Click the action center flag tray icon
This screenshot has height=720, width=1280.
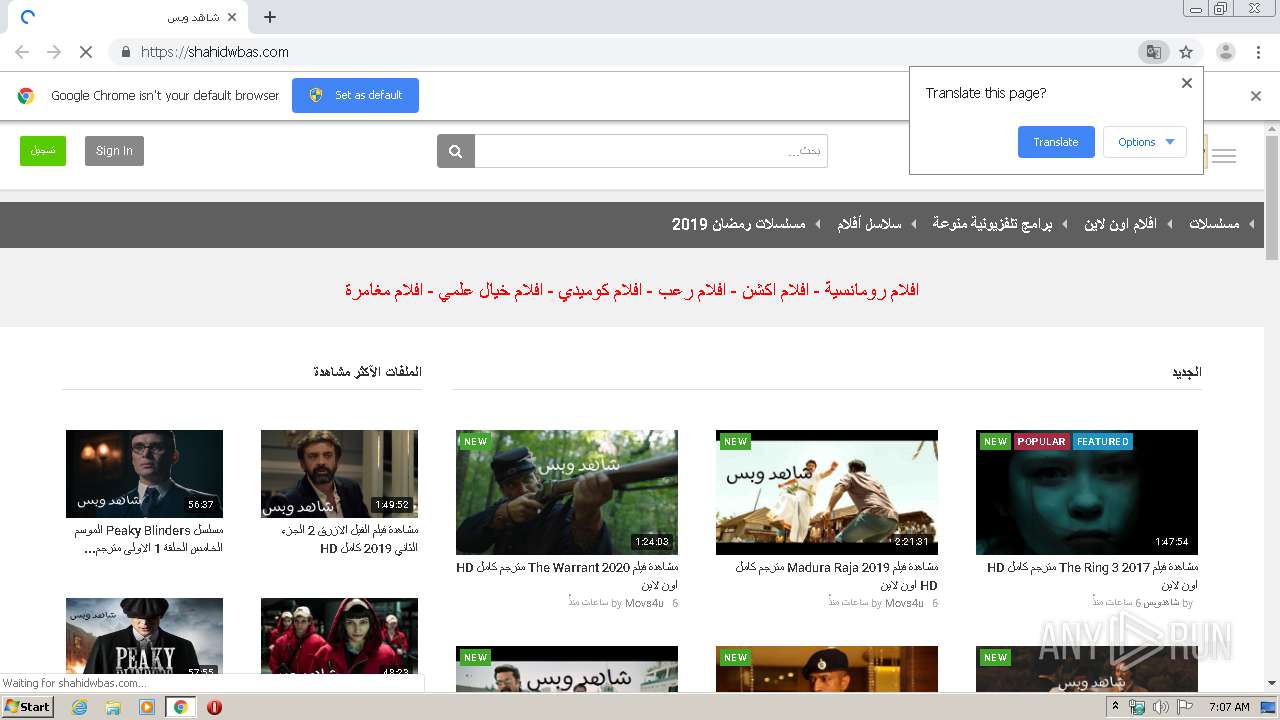point(1184,707)
